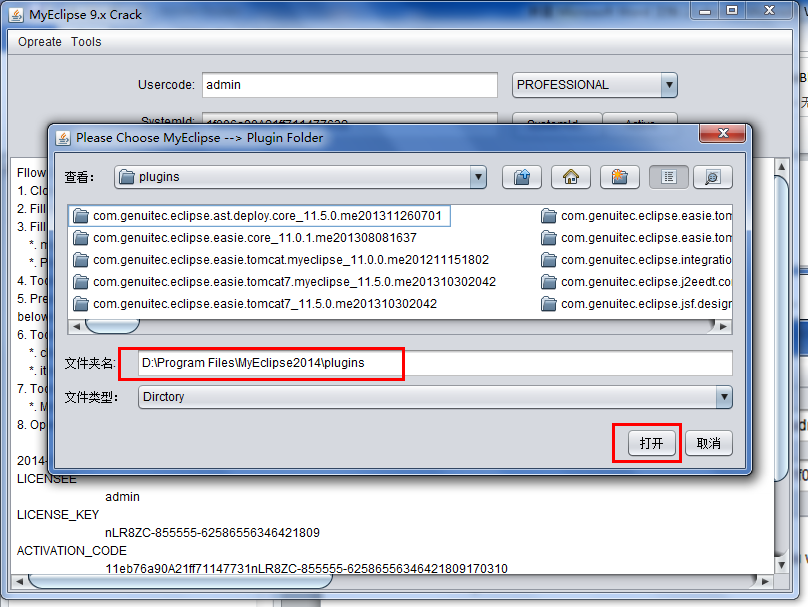
Task: Click the MyEclipse 9.x Crack window icon
Action: pyautogui.click(x=16, y=15)
